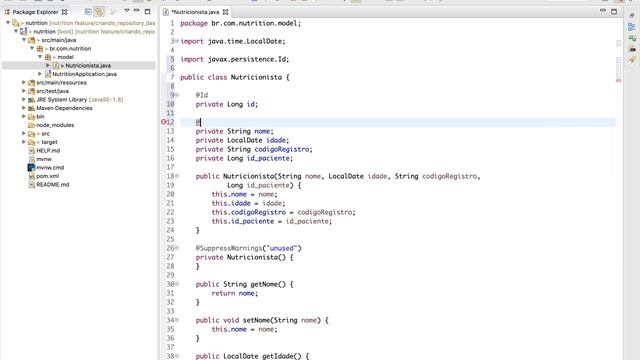Click the mvnw.cmd file icon
The width and height of the screenshot is (640, 360).
[31, 167]
